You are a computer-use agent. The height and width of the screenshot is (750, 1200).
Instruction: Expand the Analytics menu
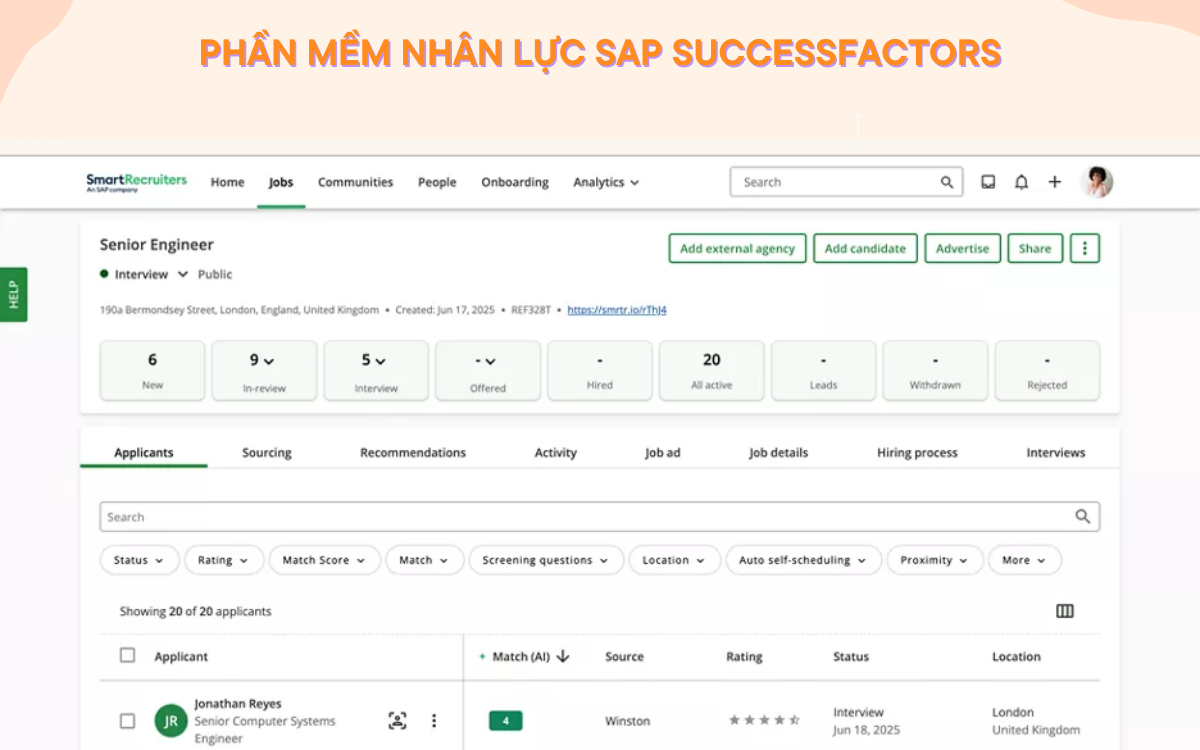pos(606,182)
